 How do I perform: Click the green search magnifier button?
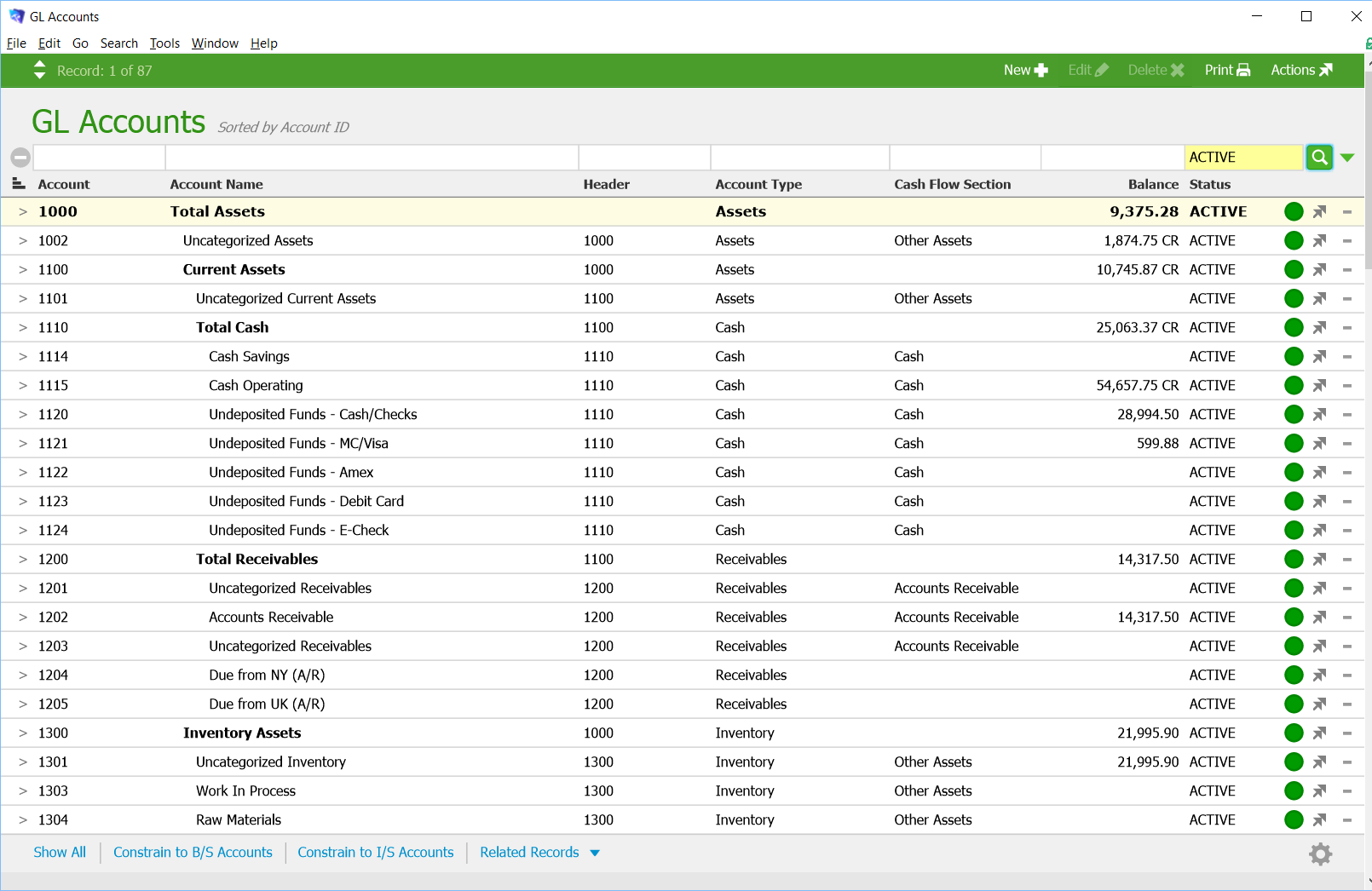[1319, 158]
